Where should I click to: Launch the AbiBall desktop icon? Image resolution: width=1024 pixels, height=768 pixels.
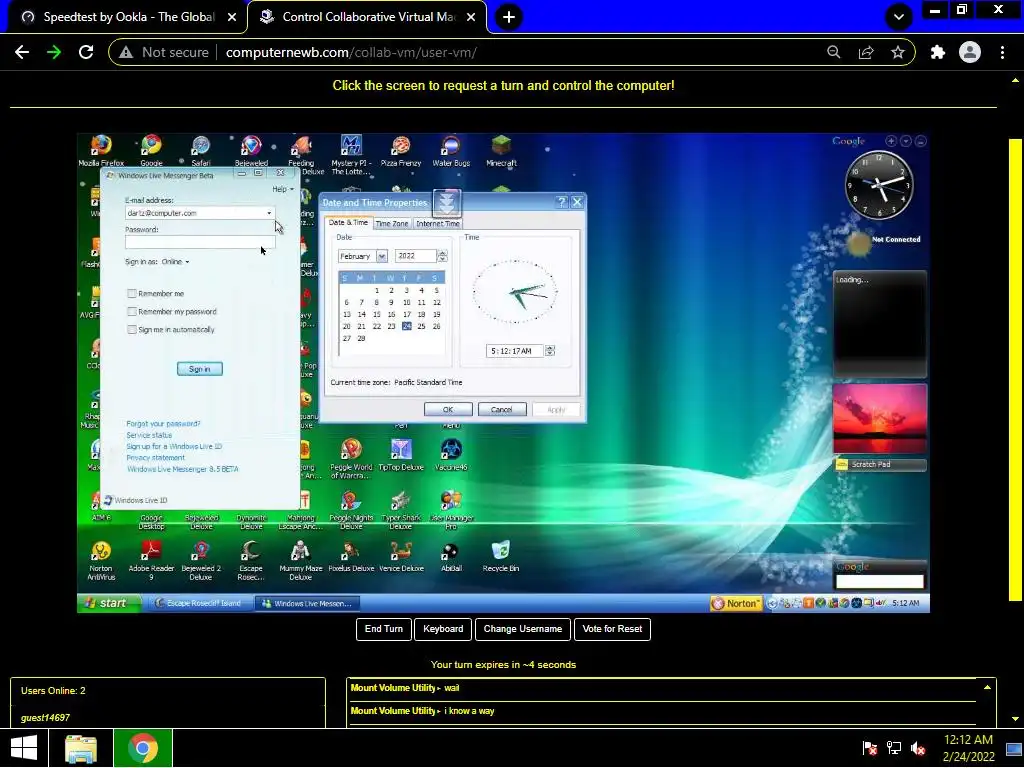(451, 556)
